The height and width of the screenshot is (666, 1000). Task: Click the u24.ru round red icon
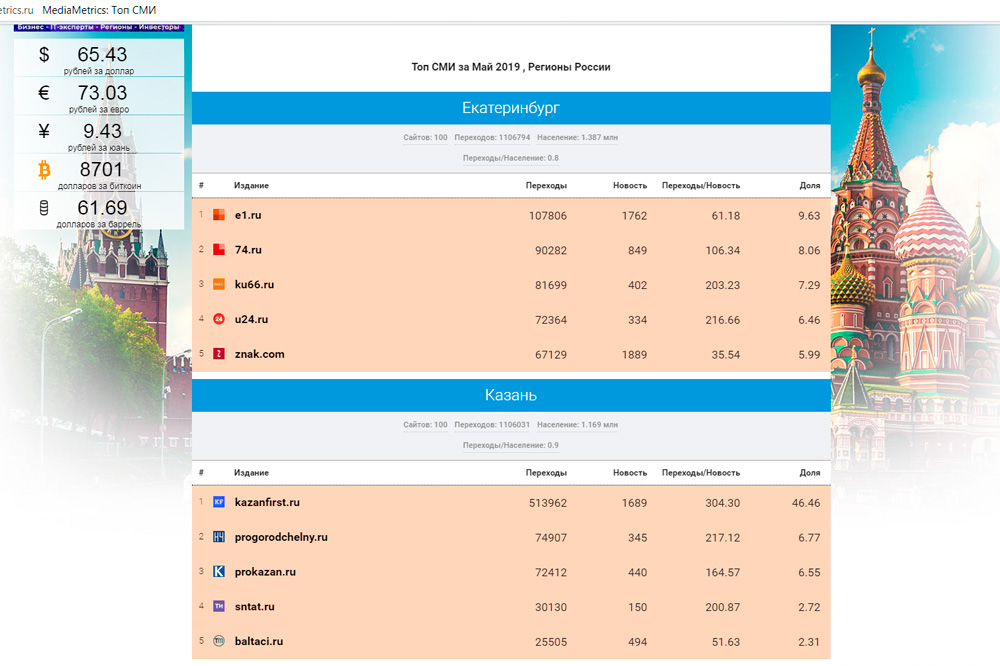[219, 319]
